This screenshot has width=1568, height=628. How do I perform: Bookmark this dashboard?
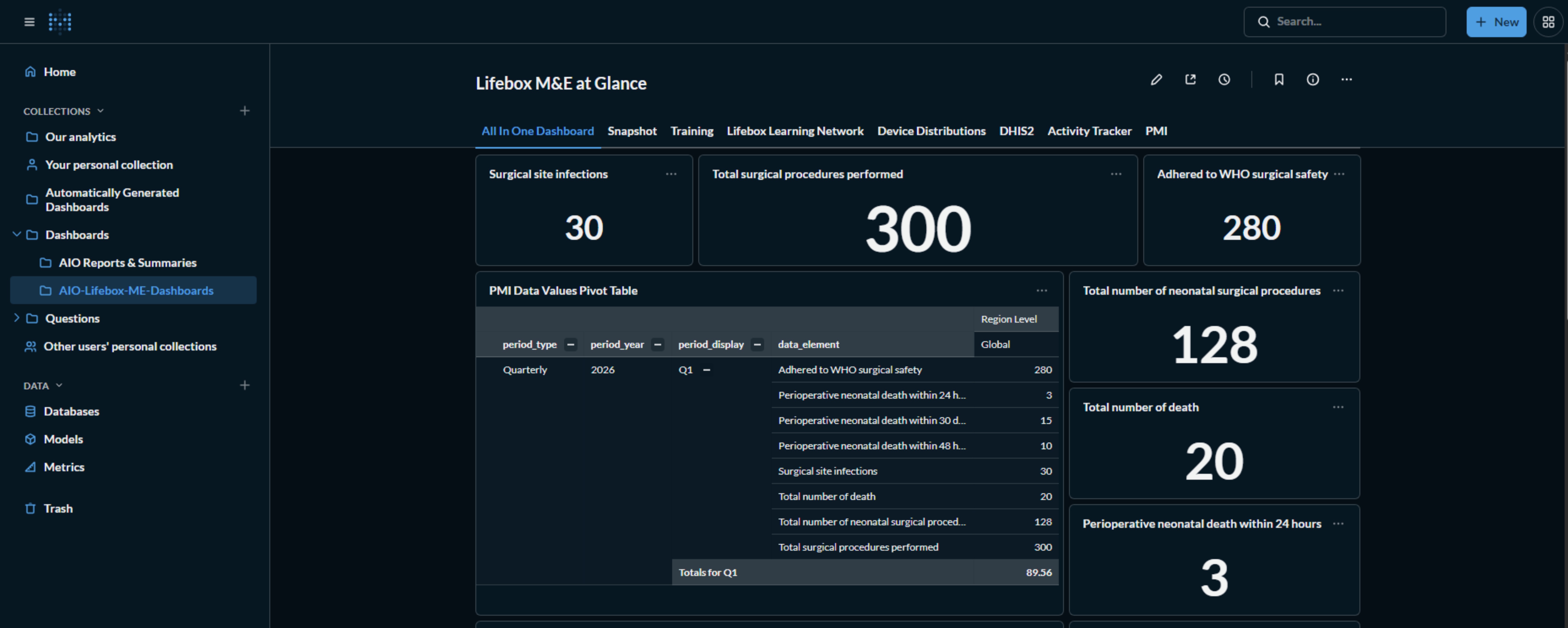[x=1279, y=80]
